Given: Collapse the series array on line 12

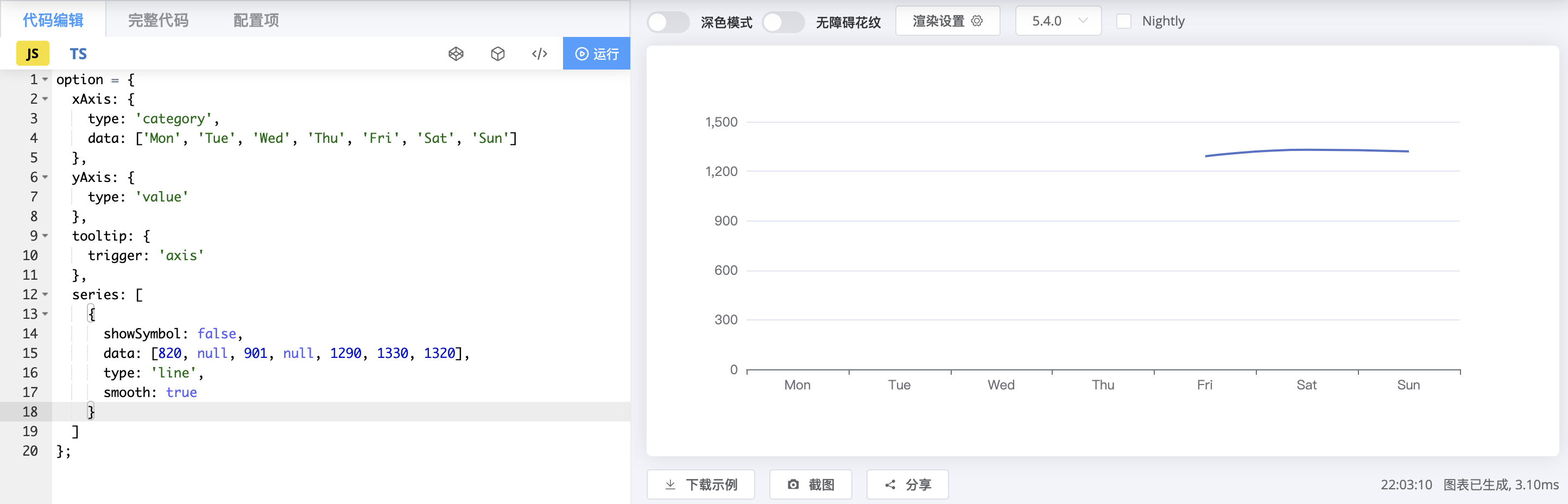Looking at the screenshot, I should pos(45,294).
